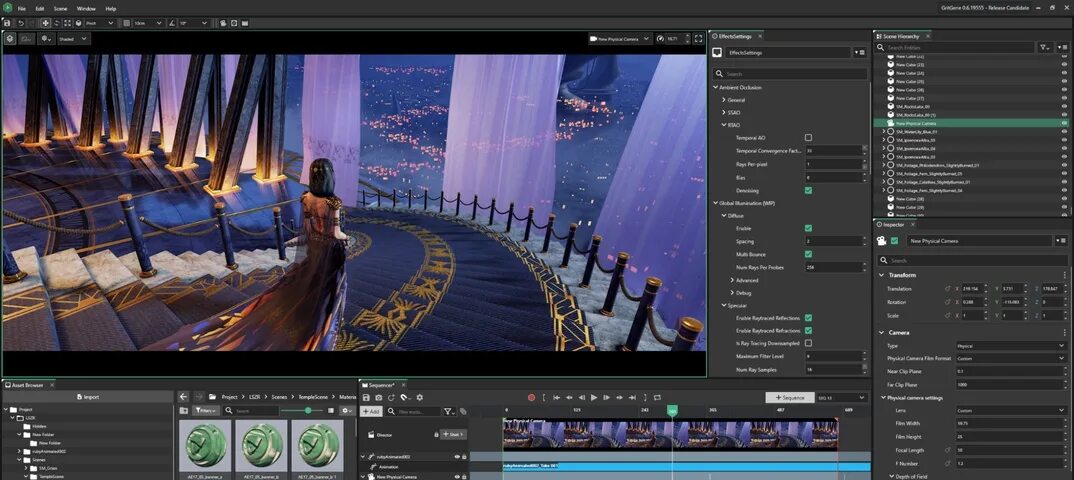The image size is (1074, 480).
Task: Undo the last action in top toolbar
Action: [21, 23]
